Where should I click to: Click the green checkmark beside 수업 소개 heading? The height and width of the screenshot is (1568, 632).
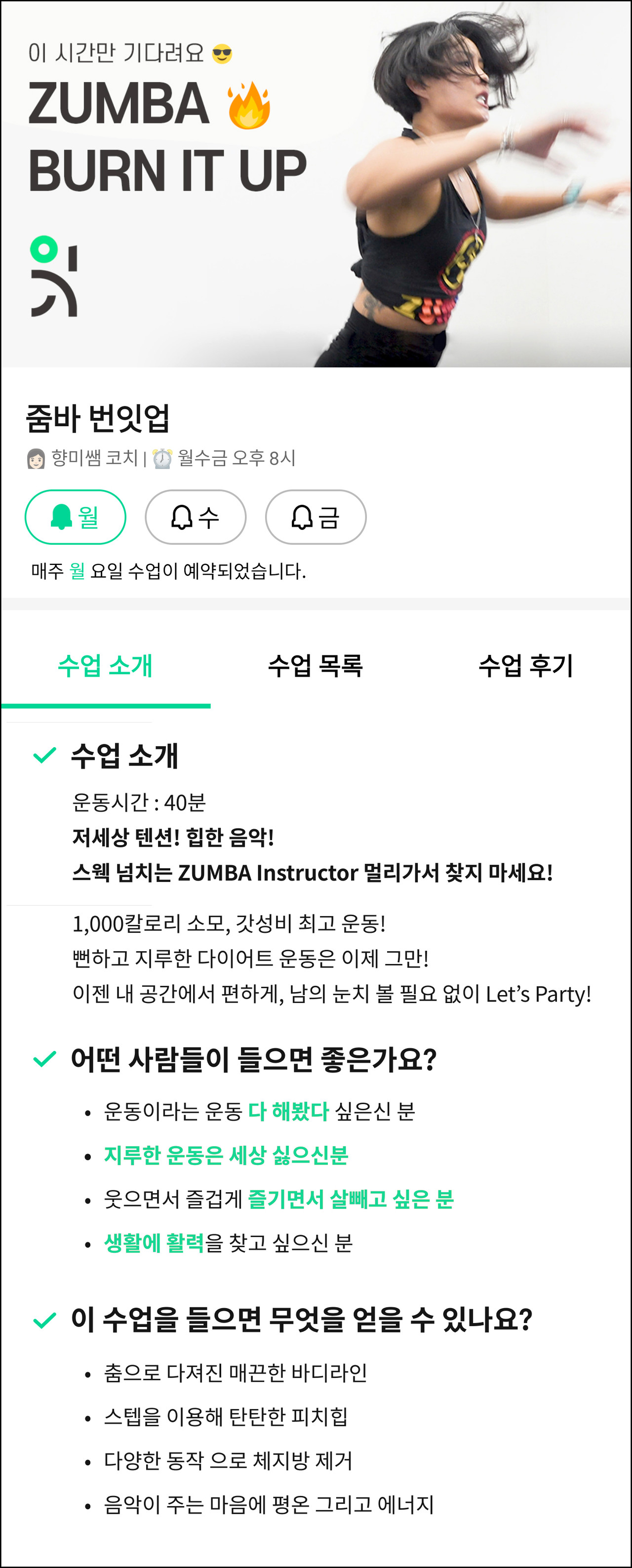[x=44, y=756]
